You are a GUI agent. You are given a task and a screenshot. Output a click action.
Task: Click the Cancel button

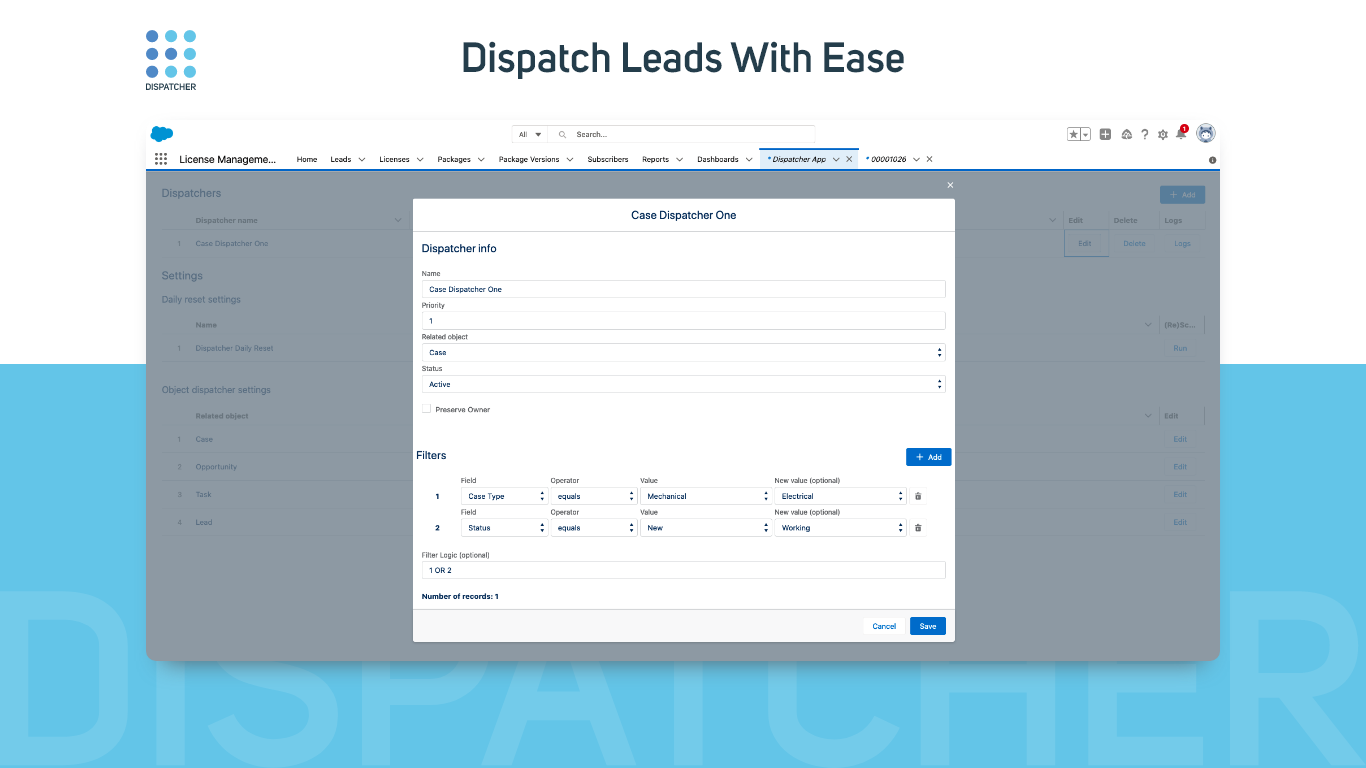coord(884,626)
